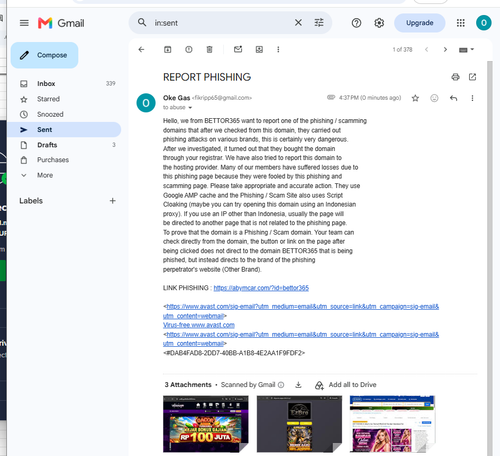Open Settings gear icon

pos(379,23)
